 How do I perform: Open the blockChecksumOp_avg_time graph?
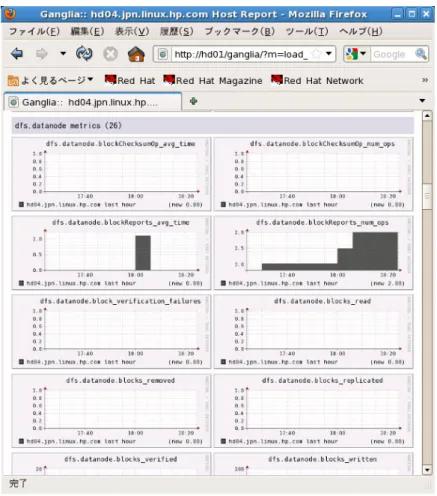tap(111, 174)
